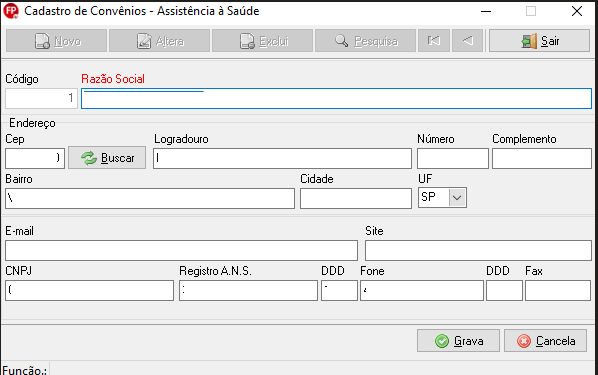Click into the Complemento field
The image size is (598, 375).
[x=542, y=158]
